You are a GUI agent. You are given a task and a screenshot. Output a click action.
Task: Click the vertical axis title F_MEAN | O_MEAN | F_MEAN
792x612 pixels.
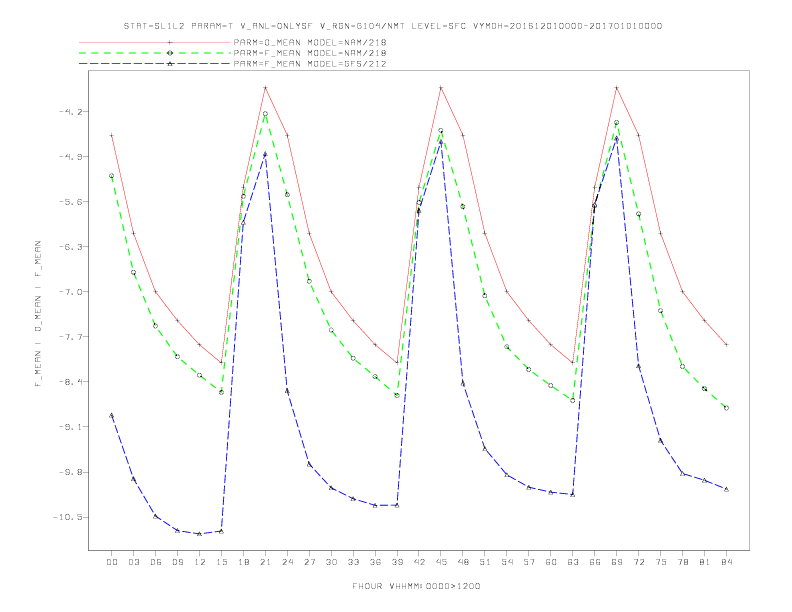pyautogui.click(x=38, y=314)
